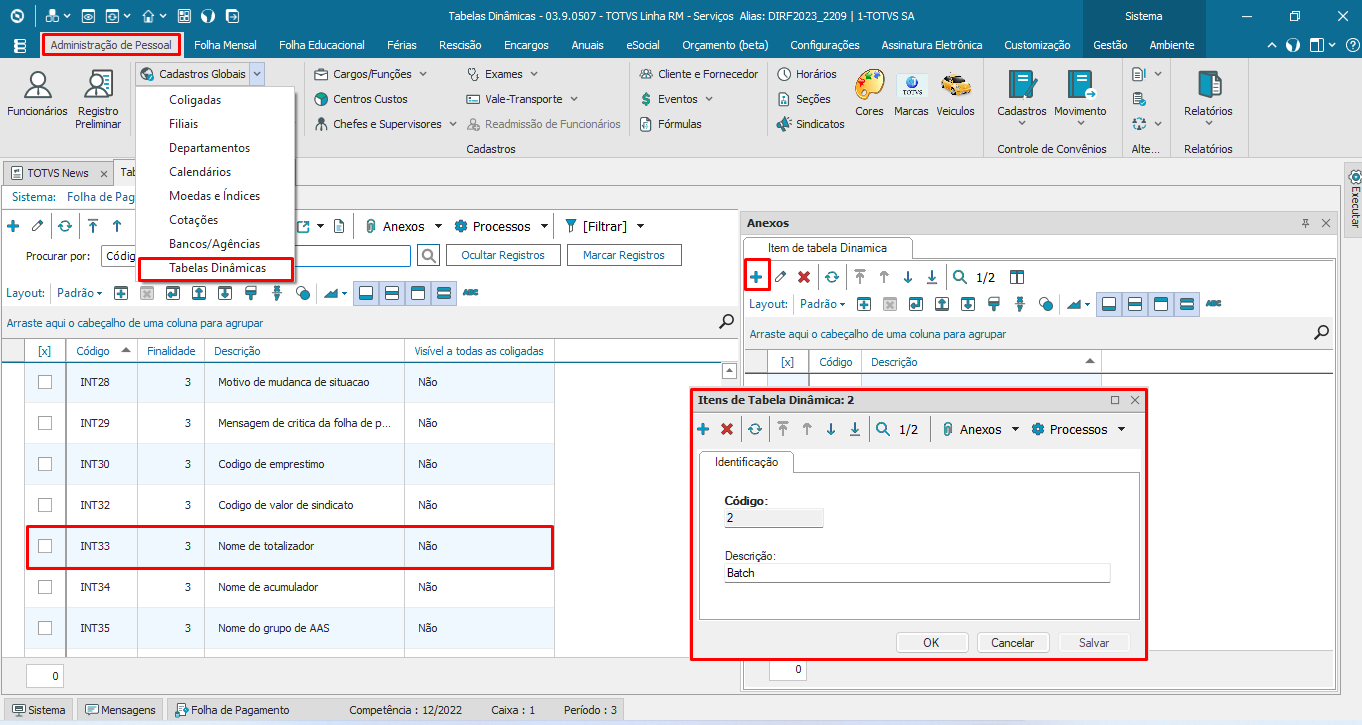Tick the checkbox for row INT28

pos(45,382)
